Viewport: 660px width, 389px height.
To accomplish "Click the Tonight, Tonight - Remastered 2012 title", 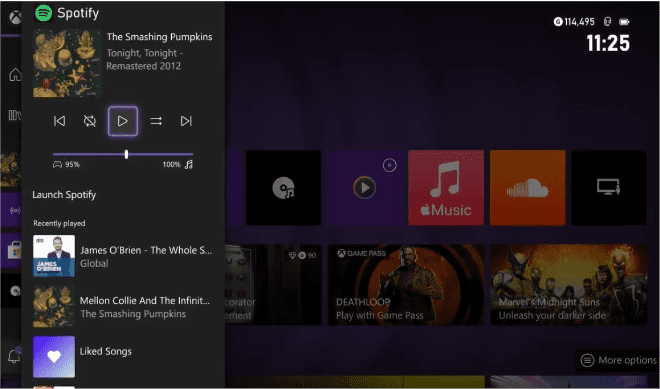I will (144, 59).
